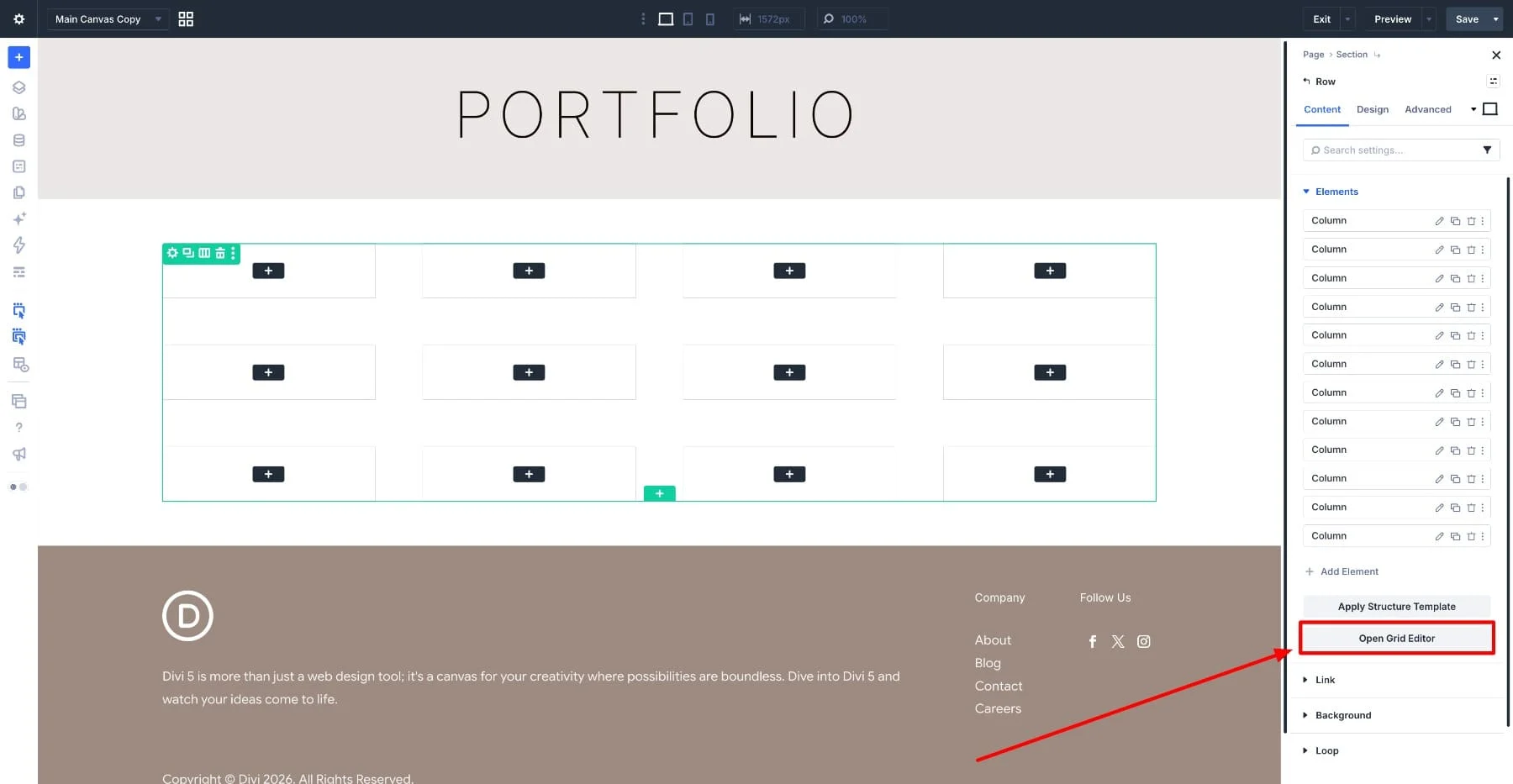
Task: Open row settings gear on green toolbar
Action: [x=172, y=253]
